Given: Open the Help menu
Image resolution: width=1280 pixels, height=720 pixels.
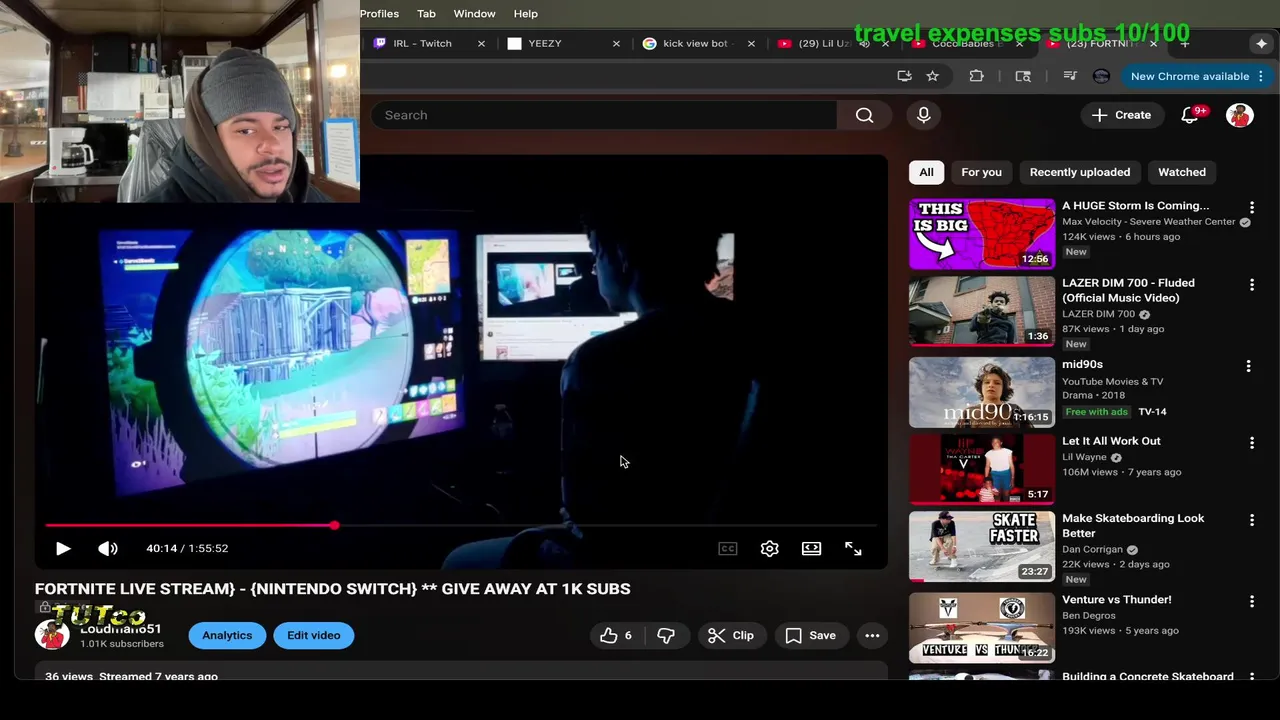Looking at the screenshot, I should pos(526,14).
